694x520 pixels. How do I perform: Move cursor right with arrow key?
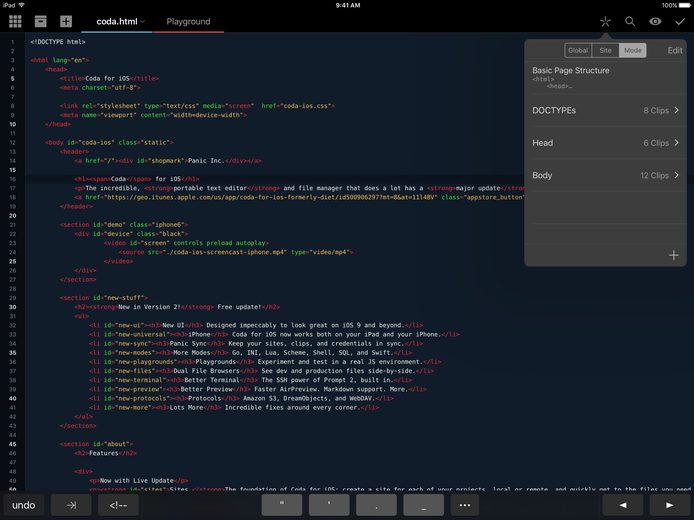[670, 505]
